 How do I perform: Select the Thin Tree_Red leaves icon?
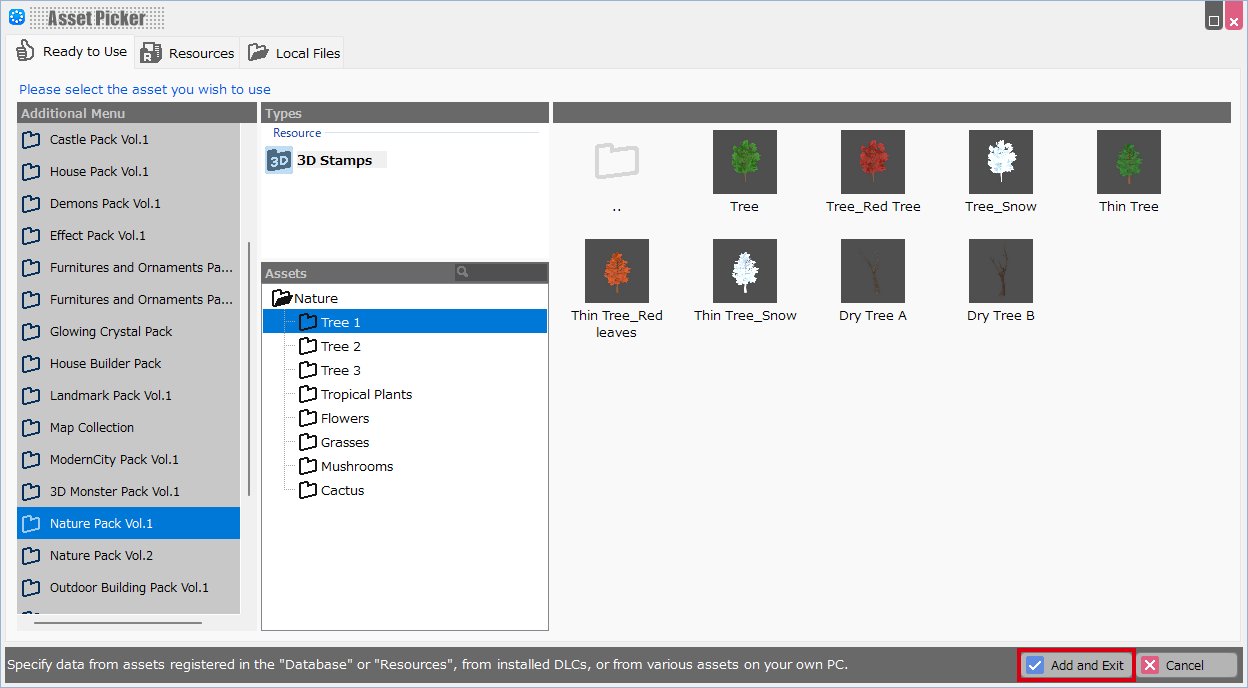pos(616,271)
